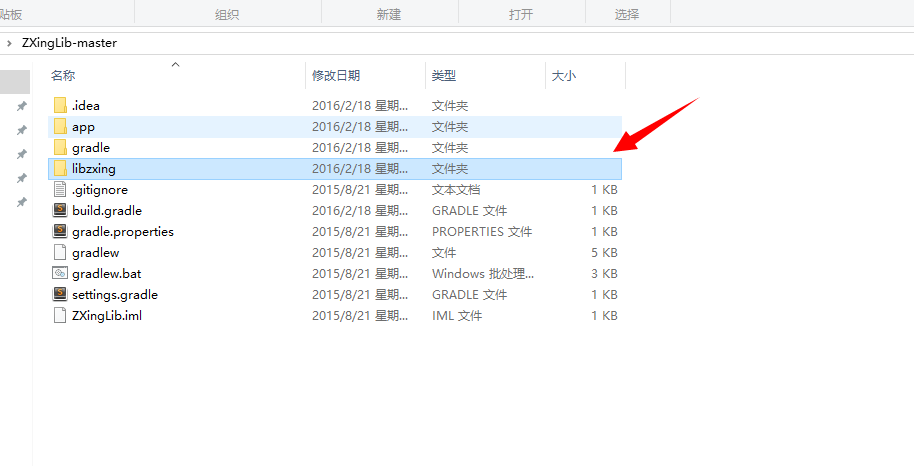
Task: Click Windows 批处理 type cell
Action: (x=483, y=274)
